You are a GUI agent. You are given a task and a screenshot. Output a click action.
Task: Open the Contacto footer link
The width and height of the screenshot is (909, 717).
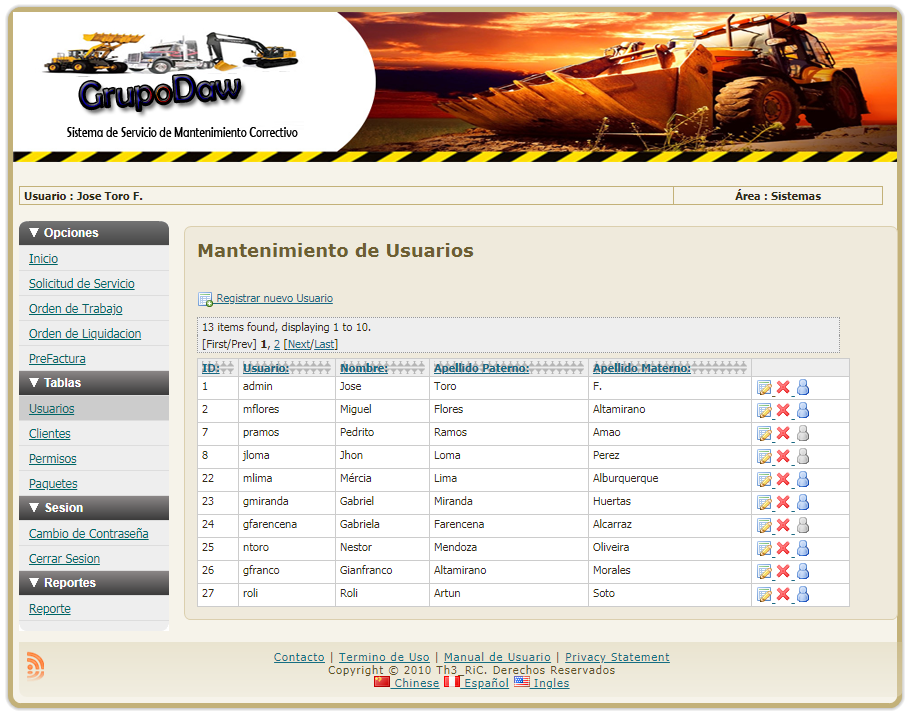(x=299, y=657)
